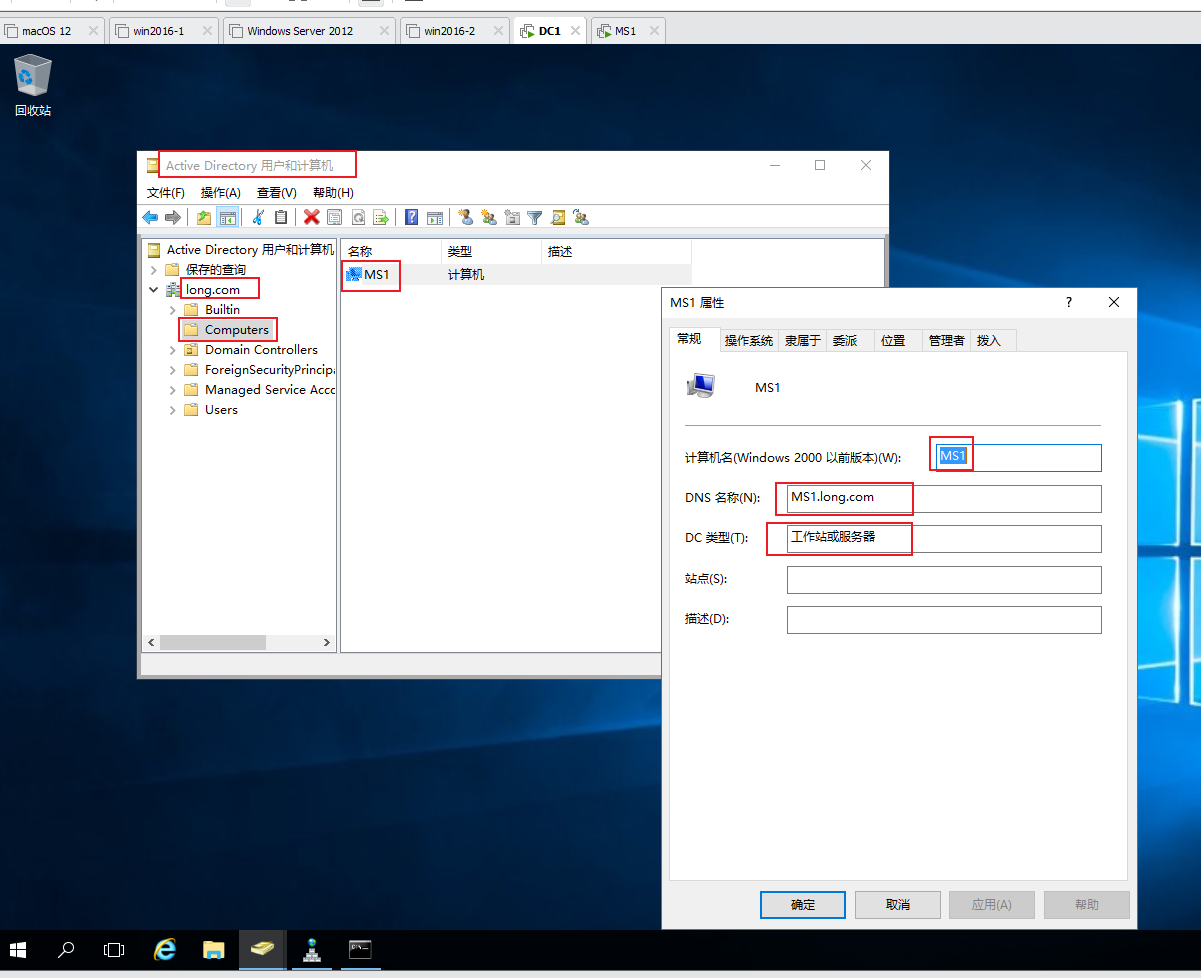
Task: Expand the 保存的查询 tree node
Action: tap(153, 270)
